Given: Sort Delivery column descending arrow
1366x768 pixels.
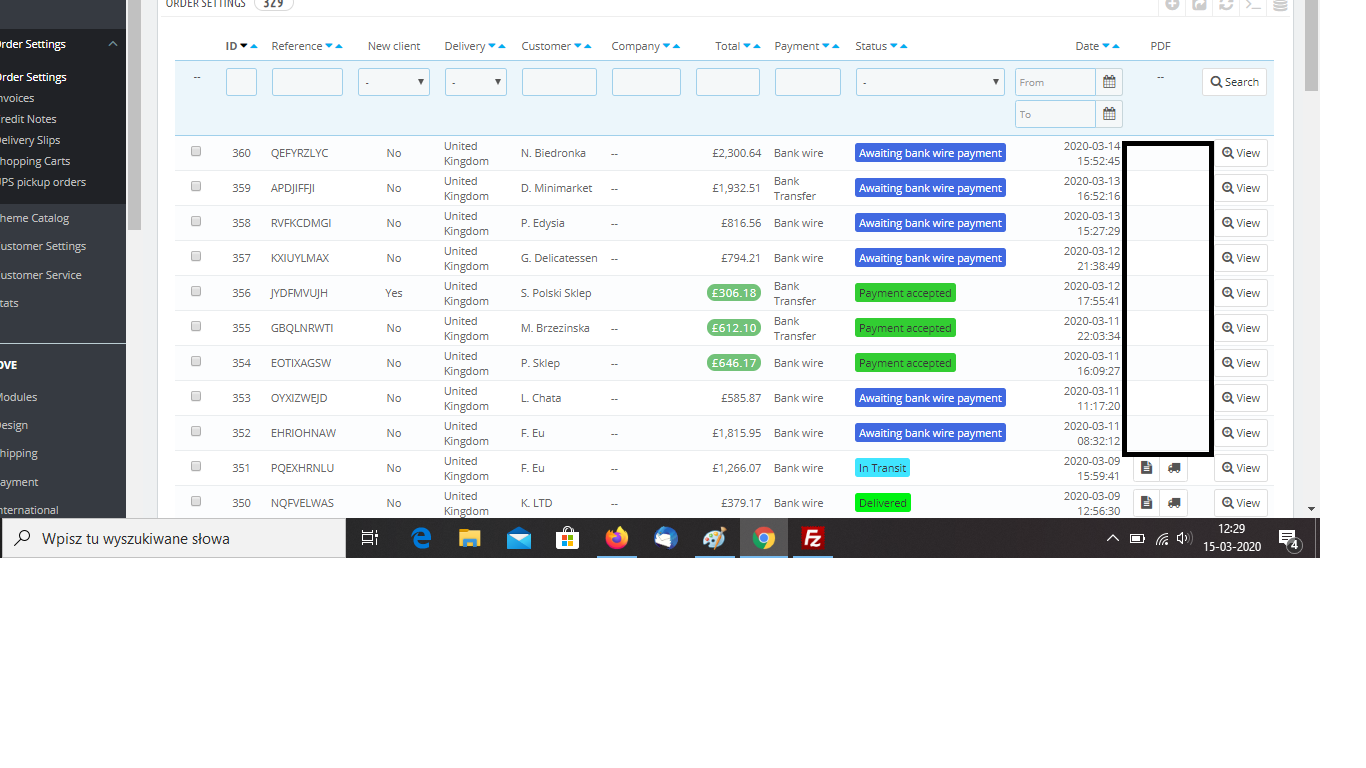Looking at the screenshot, I should 492,46.
